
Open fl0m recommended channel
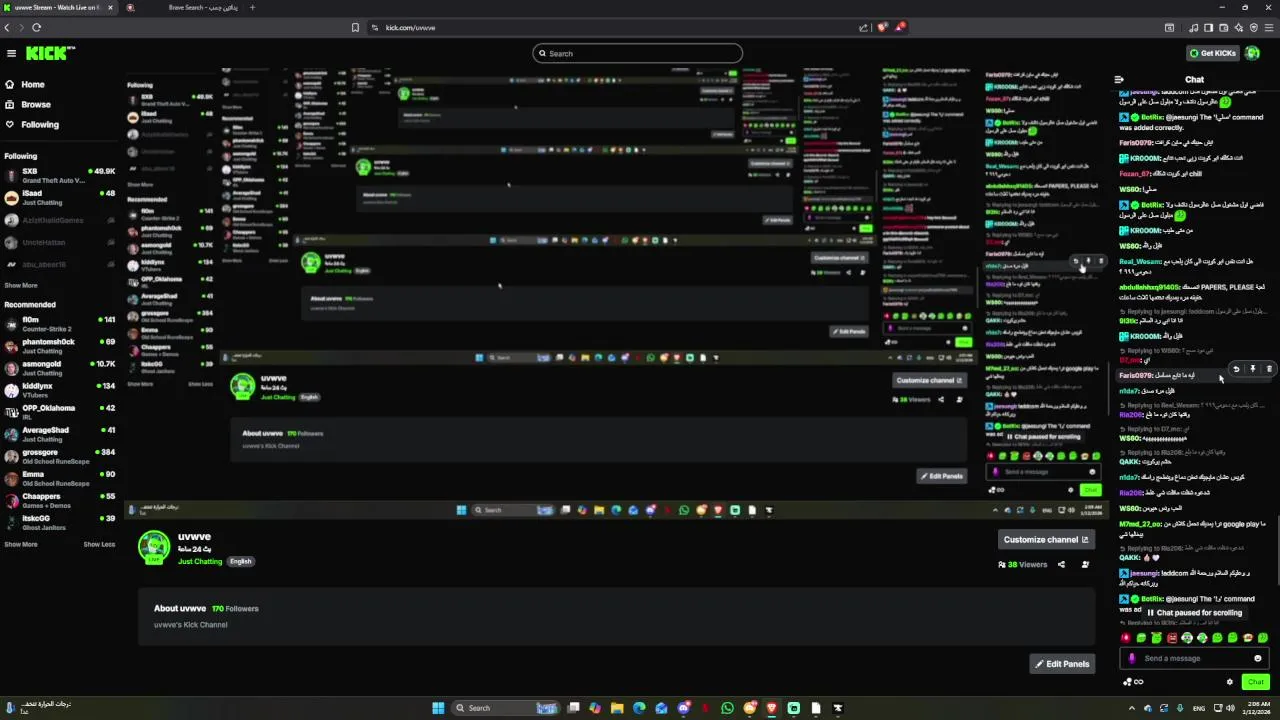coord(60,323)
